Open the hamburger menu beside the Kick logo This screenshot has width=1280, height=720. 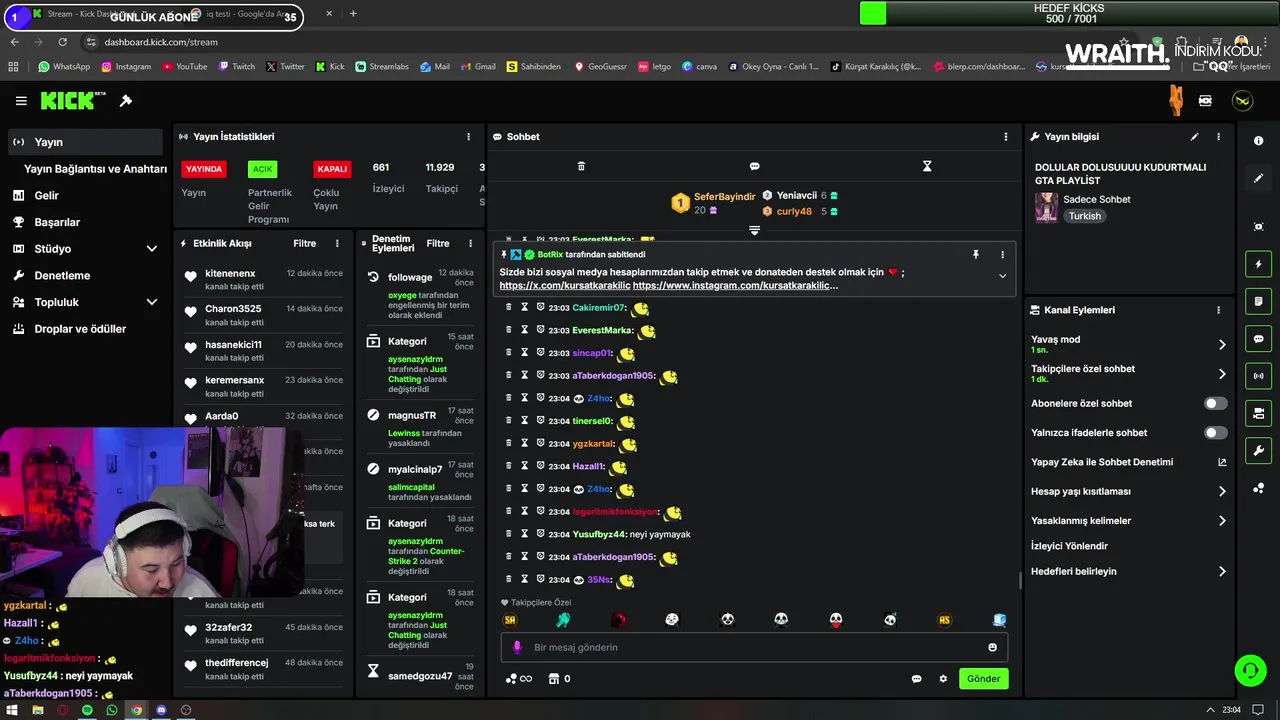(x=21, y=101)
